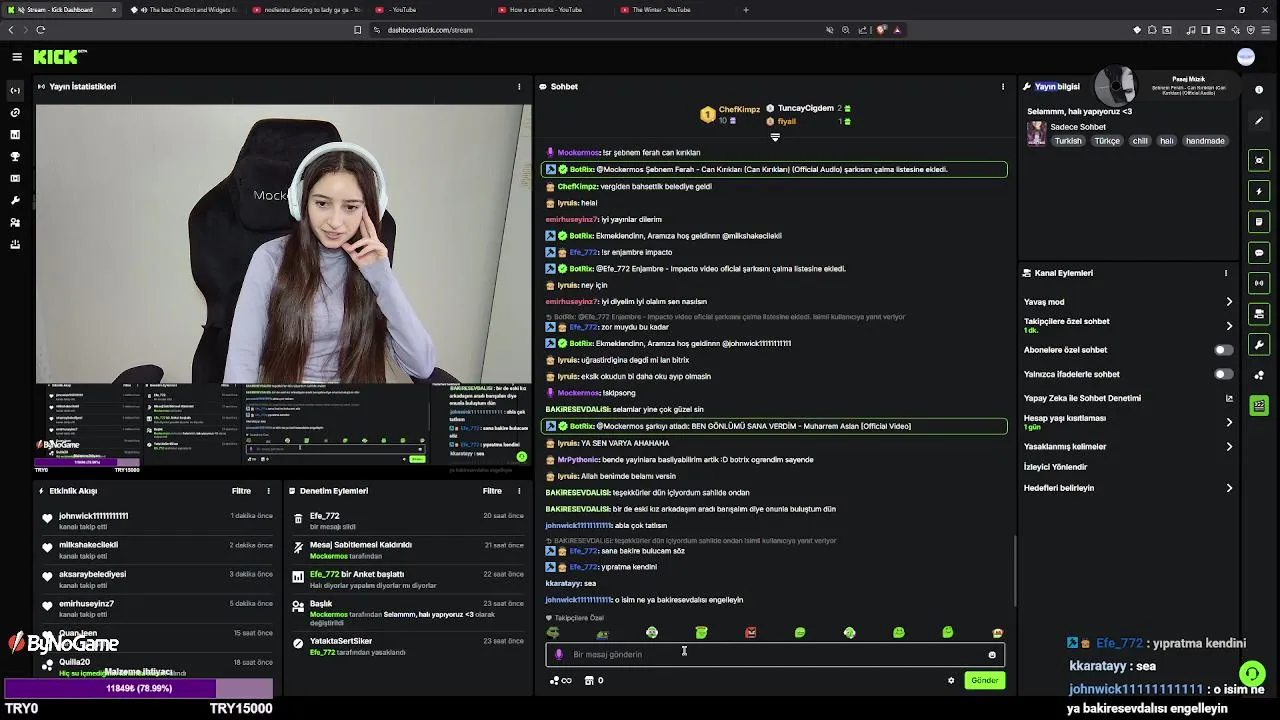Viewport: 1280px width, 720px height.
Task: Open Filtre in Denetim Eylemleri panel
Action: pyautogui.click(x=492, y=491)
